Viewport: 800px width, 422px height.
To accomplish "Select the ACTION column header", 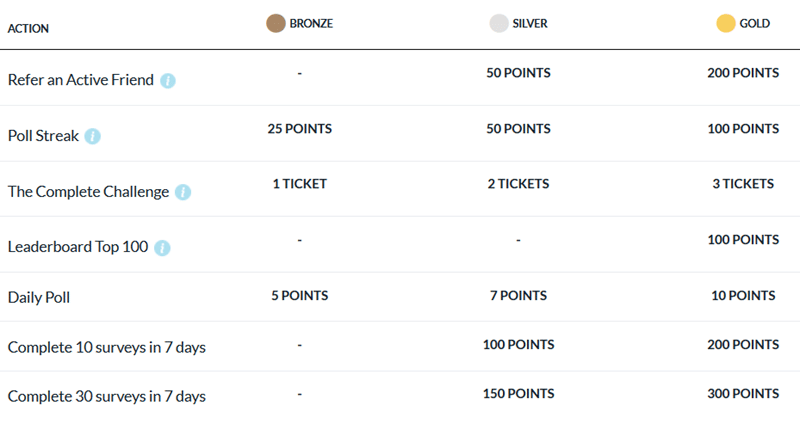I will tap(28, 28).
